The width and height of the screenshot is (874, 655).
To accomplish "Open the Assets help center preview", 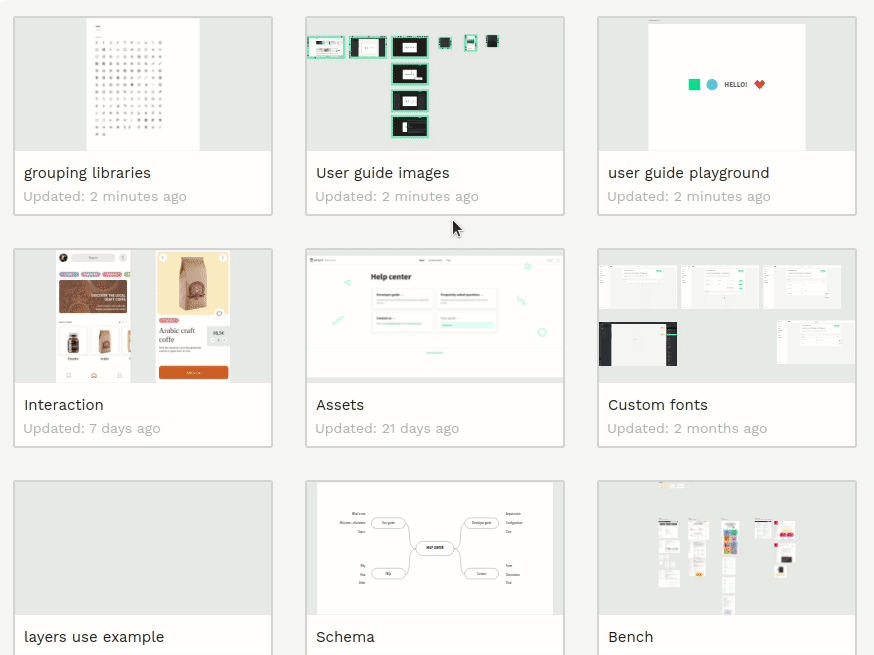I will coord(435,316).
